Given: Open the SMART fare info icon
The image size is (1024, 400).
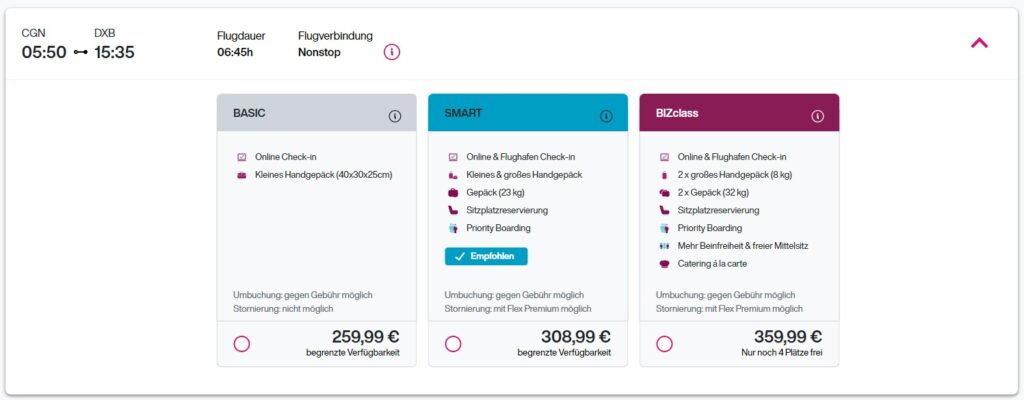Looking at the screenshot, I should 606,116.
